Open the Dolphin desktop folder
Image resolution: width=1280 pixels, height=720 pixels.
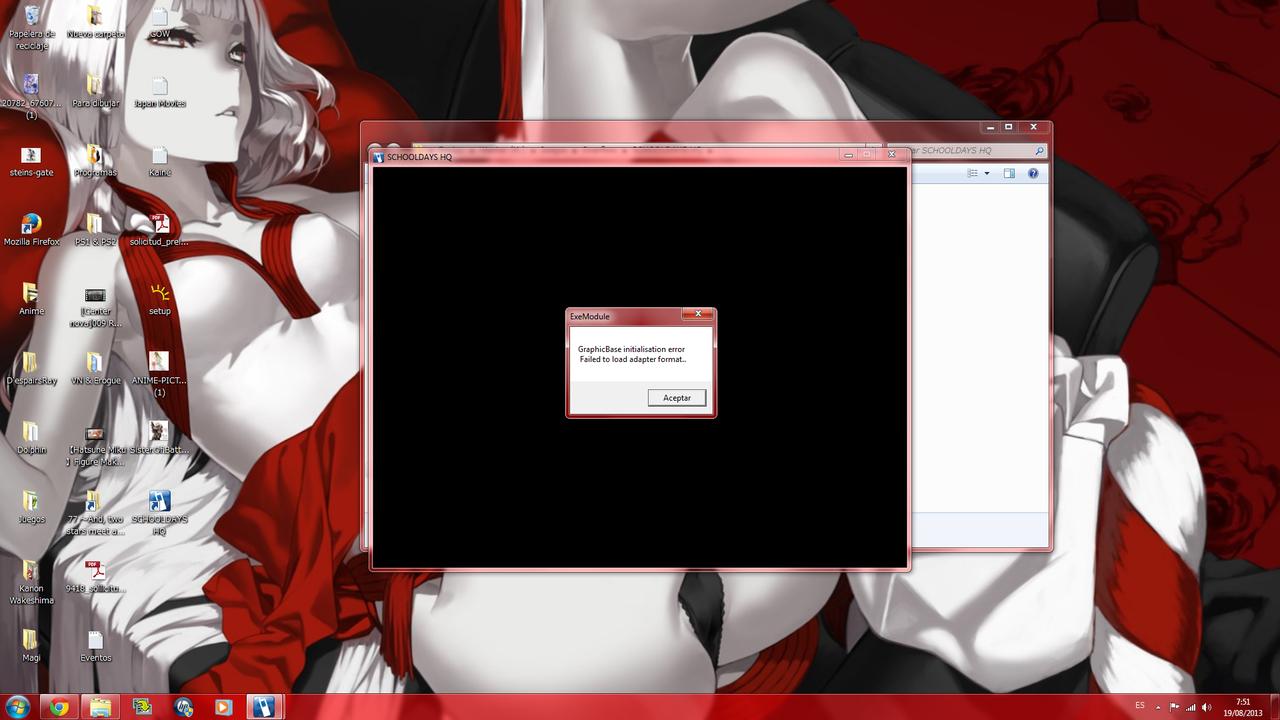tap(31, 433)
